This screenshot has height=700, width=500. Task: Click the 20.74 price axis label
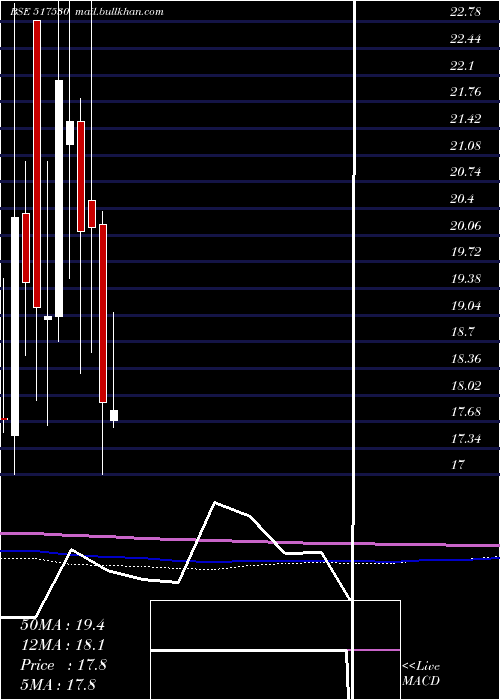pos(466,172)
